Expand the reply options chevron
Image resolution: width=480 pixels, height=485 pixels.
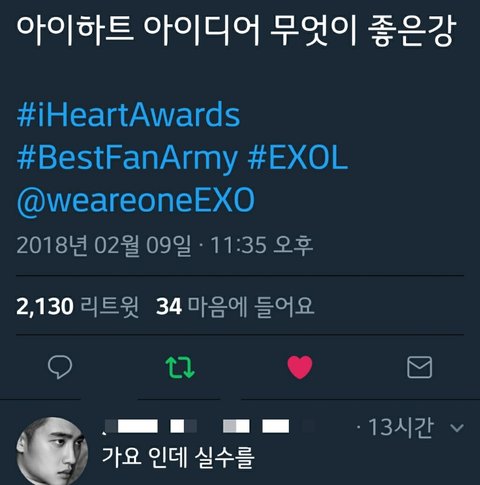[x=457, y=428]
